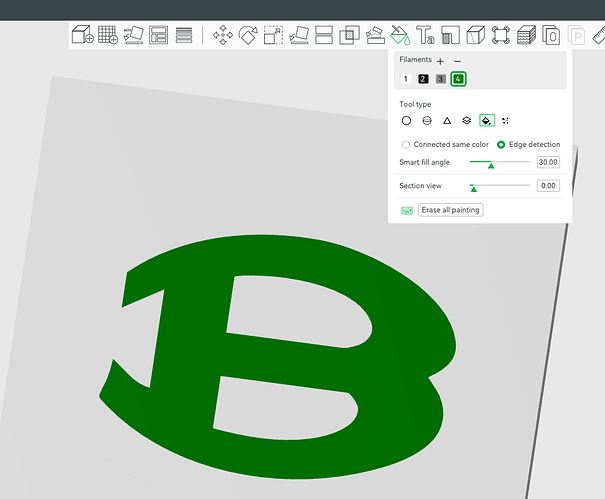
Task: Choose the Triangle tool type
Action: pos(447,121)
